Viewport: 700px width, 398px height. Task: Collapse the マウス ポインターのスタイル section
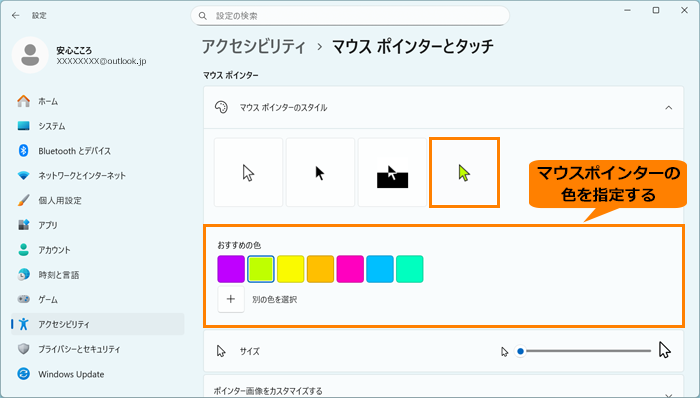pos(668,108)
